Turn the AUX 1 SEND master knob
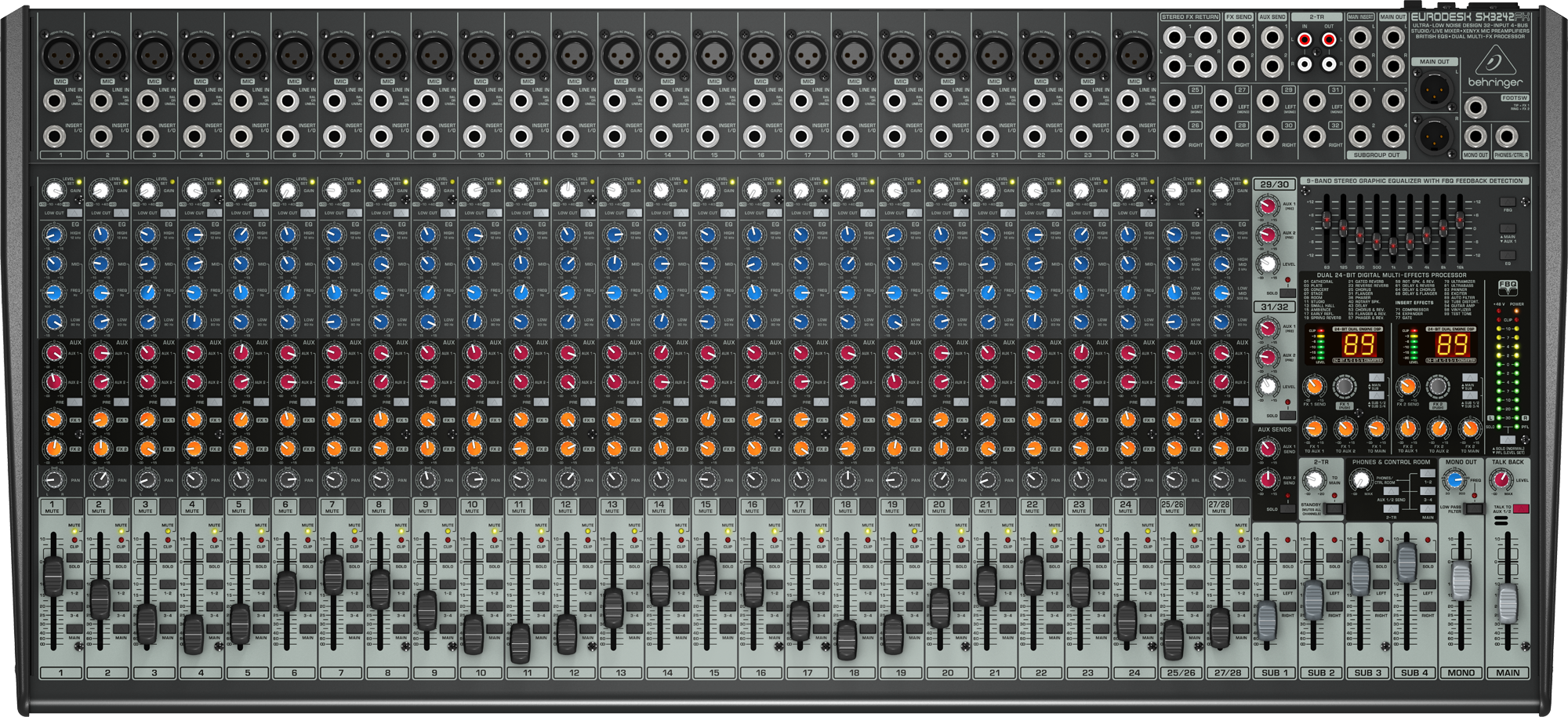Viewport: 1568px width, 717px height. (x=1268, y=446)
